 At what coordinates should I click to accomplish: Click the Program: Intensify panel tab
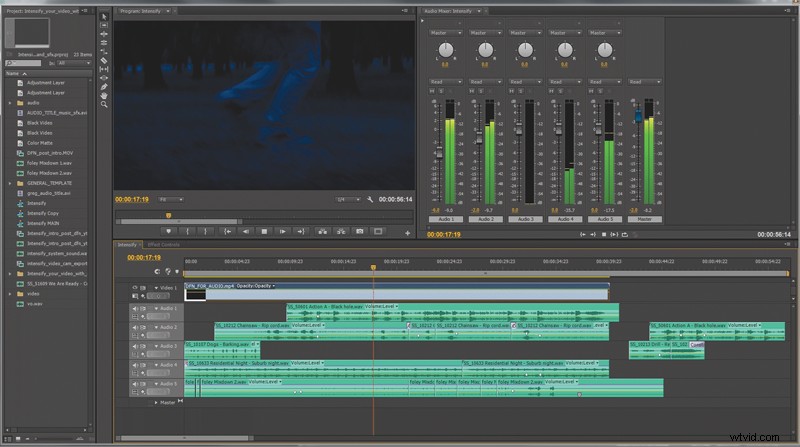pyautogui.click(x=140, y=11)
